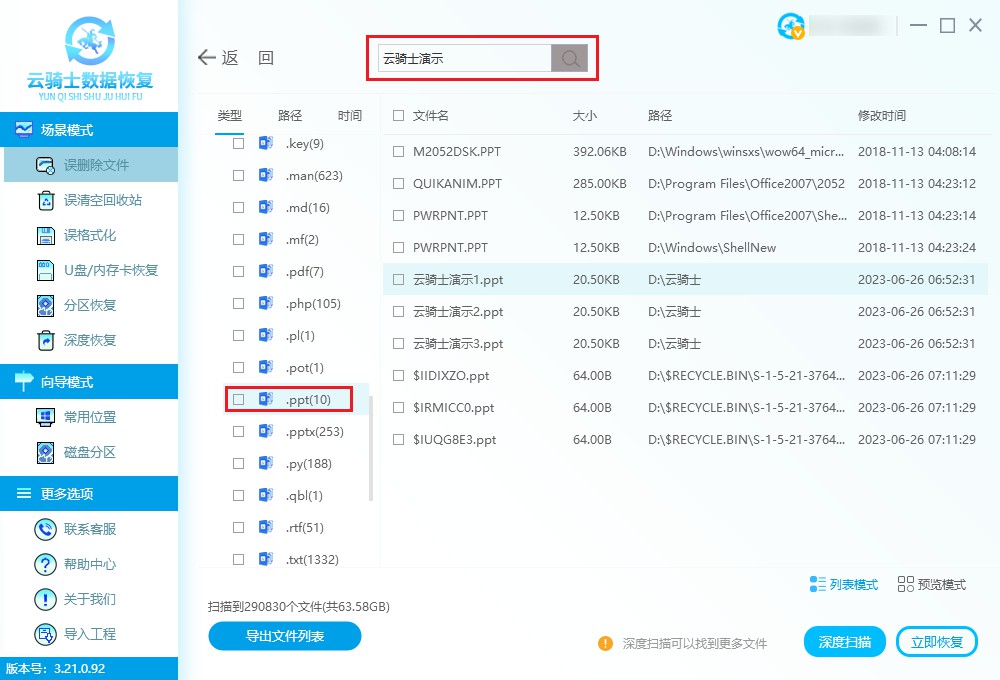Switch to the 时间 tab

tap(349, 115)
